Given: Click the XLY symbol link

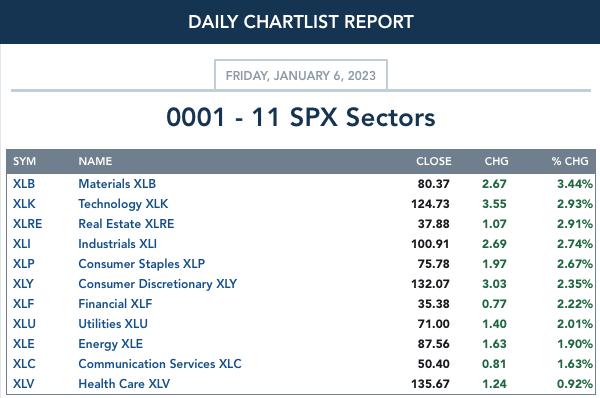Looking at the screenshot, I should (x=23, y=284).
